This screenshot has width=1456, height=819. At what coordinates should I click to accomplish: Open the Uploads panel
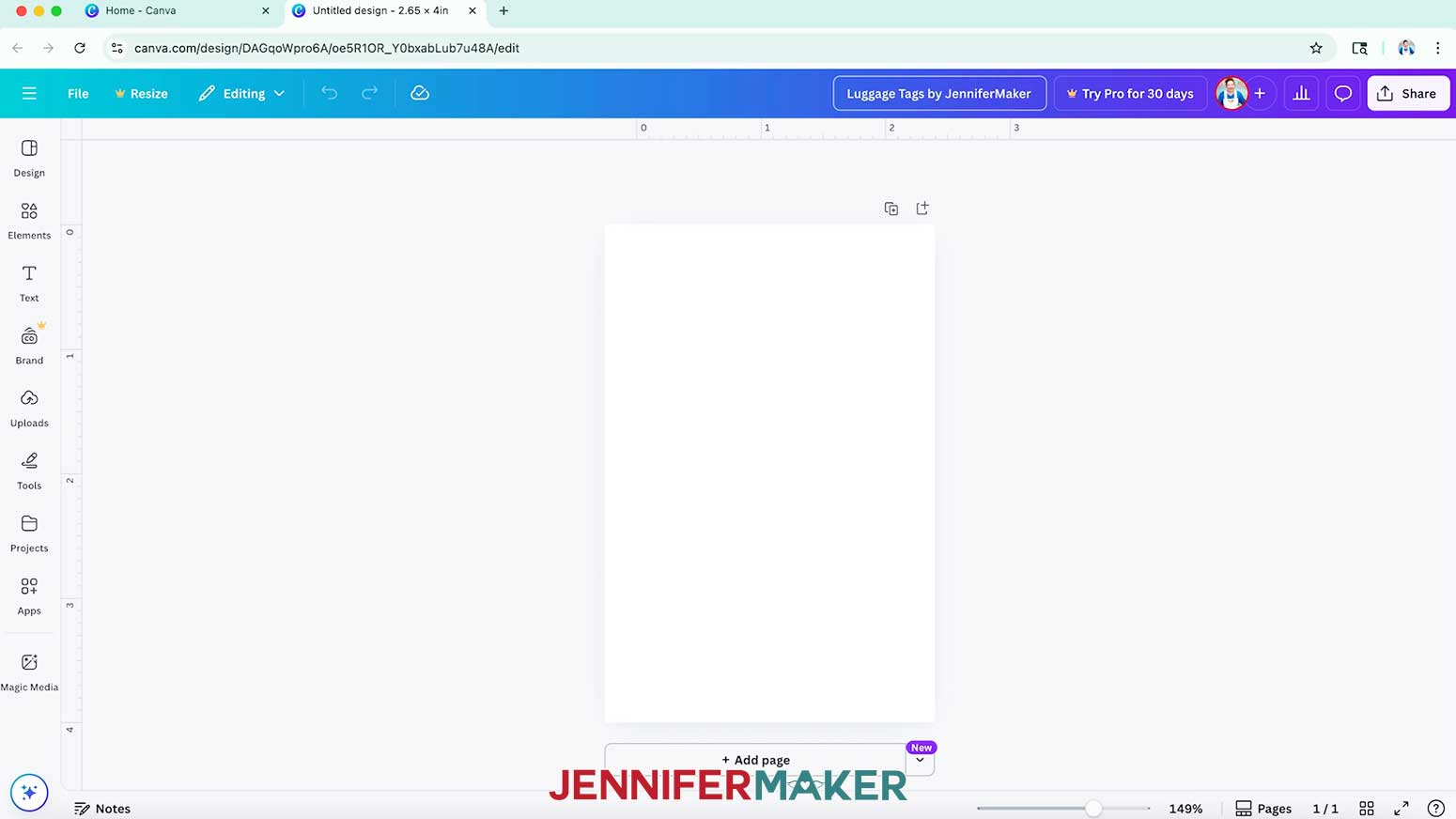pyautogui.click(x=29, y=409)
